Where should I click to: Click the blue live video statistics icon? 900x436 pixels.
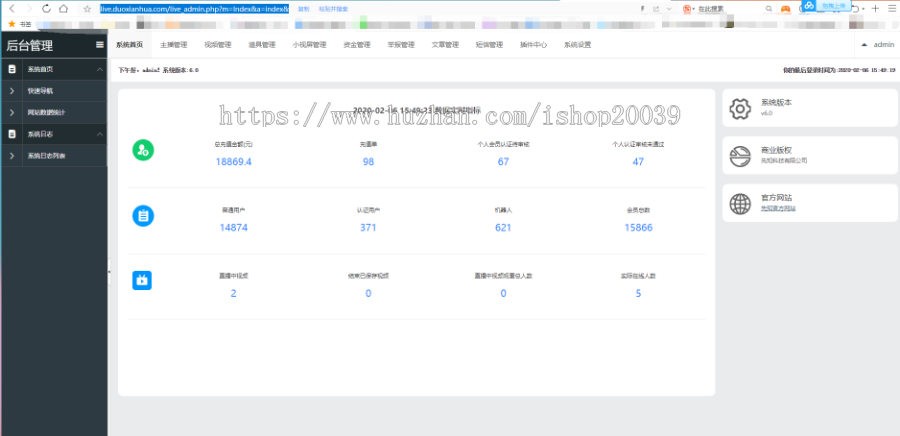click(x=143, y=281)
